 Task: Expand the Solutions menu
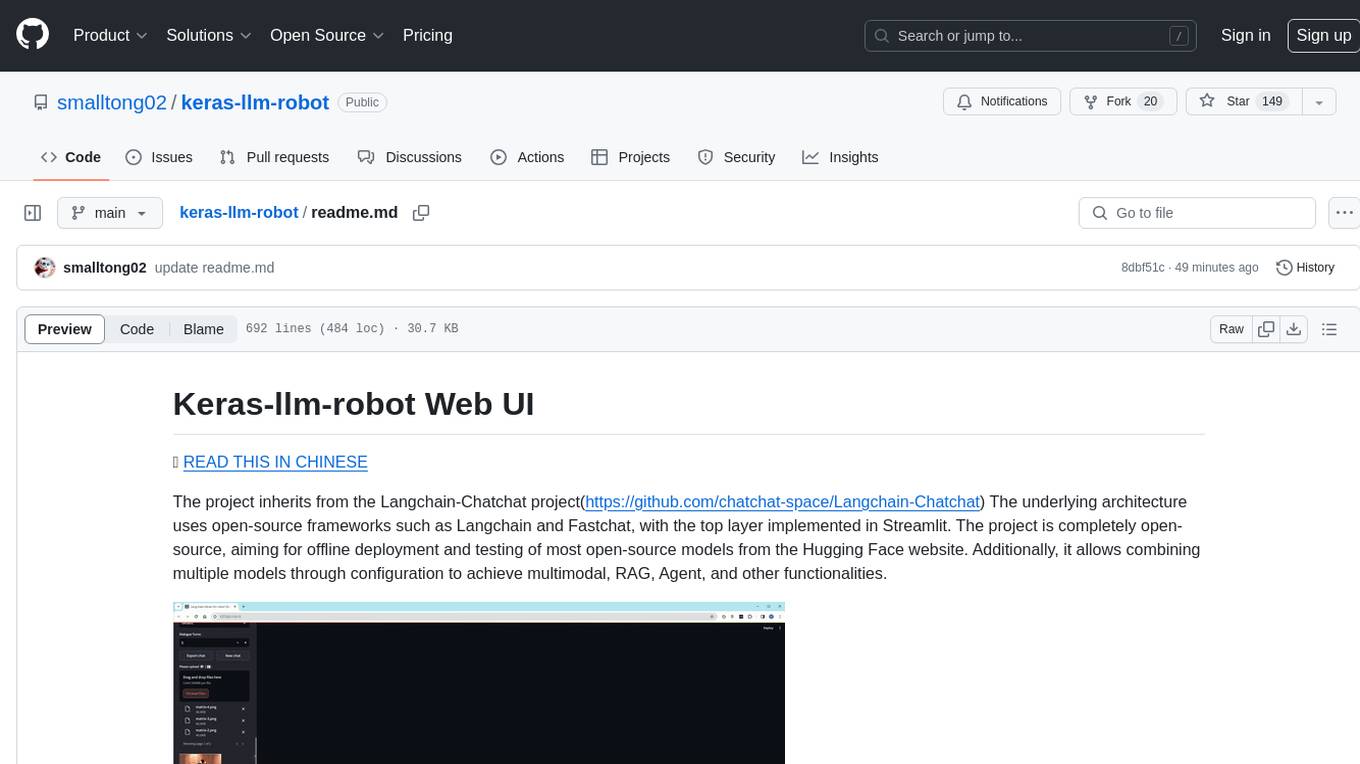pos(209,35)
